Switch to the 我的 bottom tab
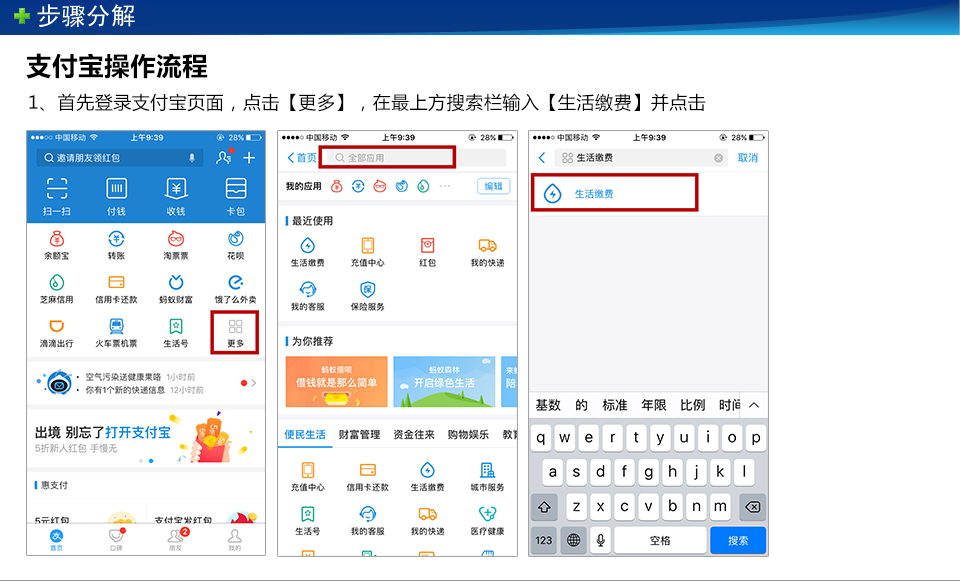The width and height of the screenshot is (960, 581). (x=235, y=539)
